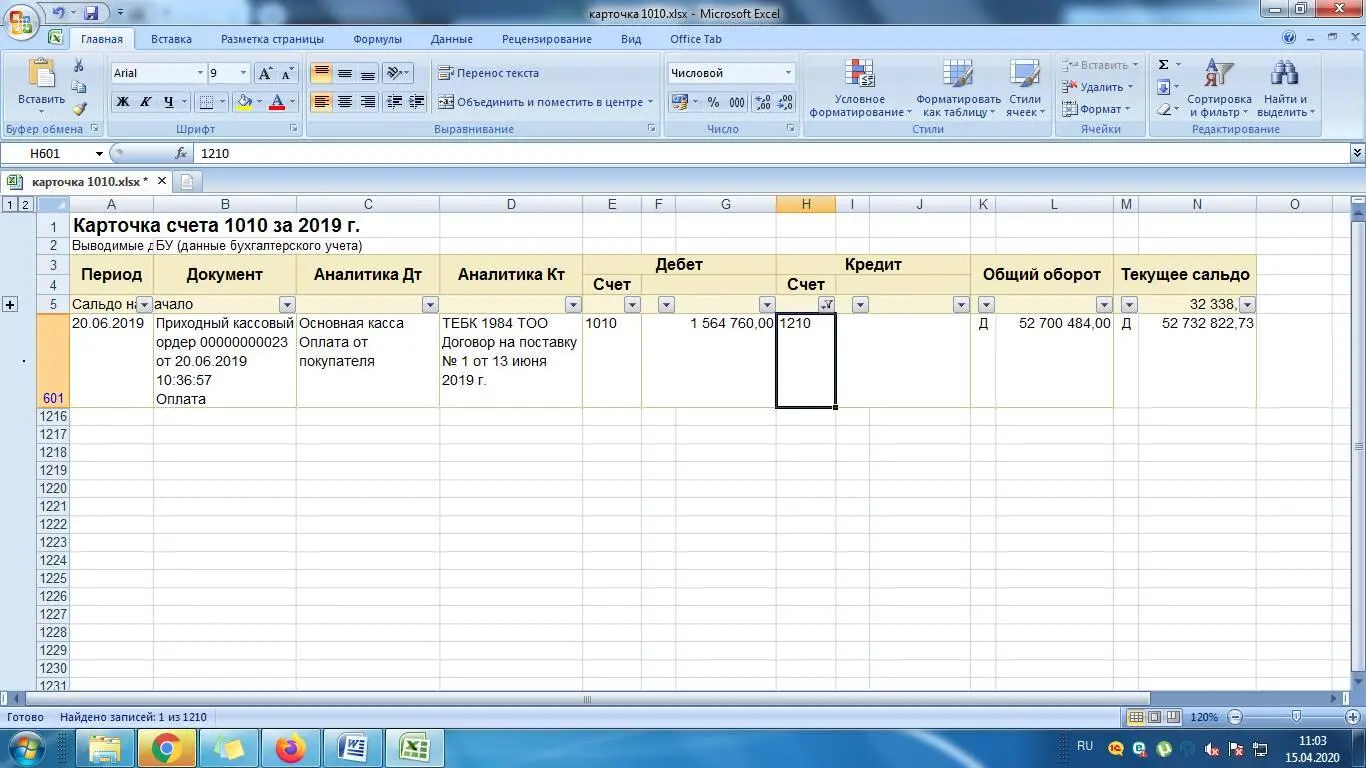The width and height of the screenshot is (1366, 768).
Task: Open the Office Tab ribbon tab
Action: coord(695,39)
